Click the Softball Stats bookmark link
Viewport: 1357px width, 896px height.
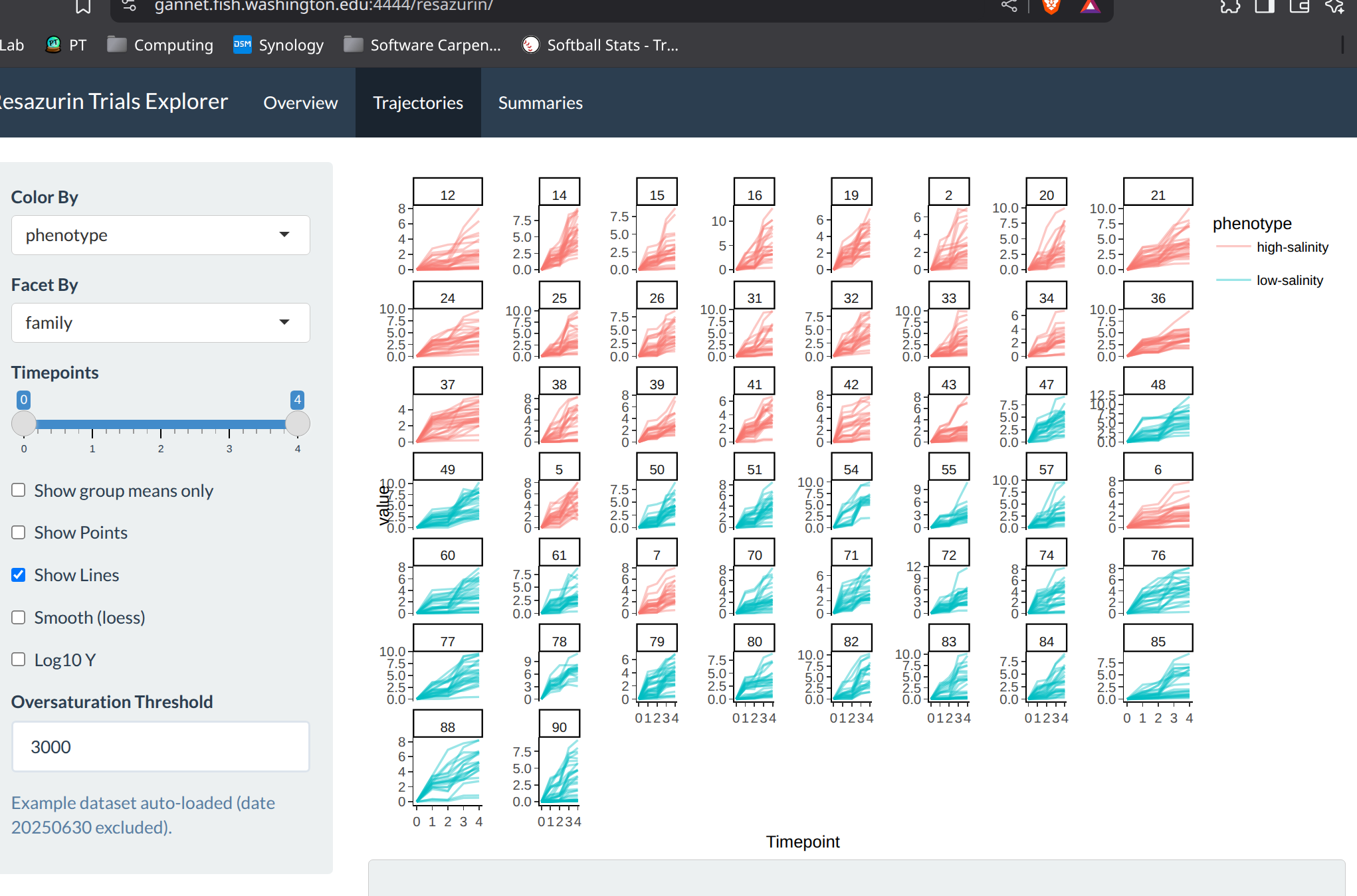(x=600, y=45)
